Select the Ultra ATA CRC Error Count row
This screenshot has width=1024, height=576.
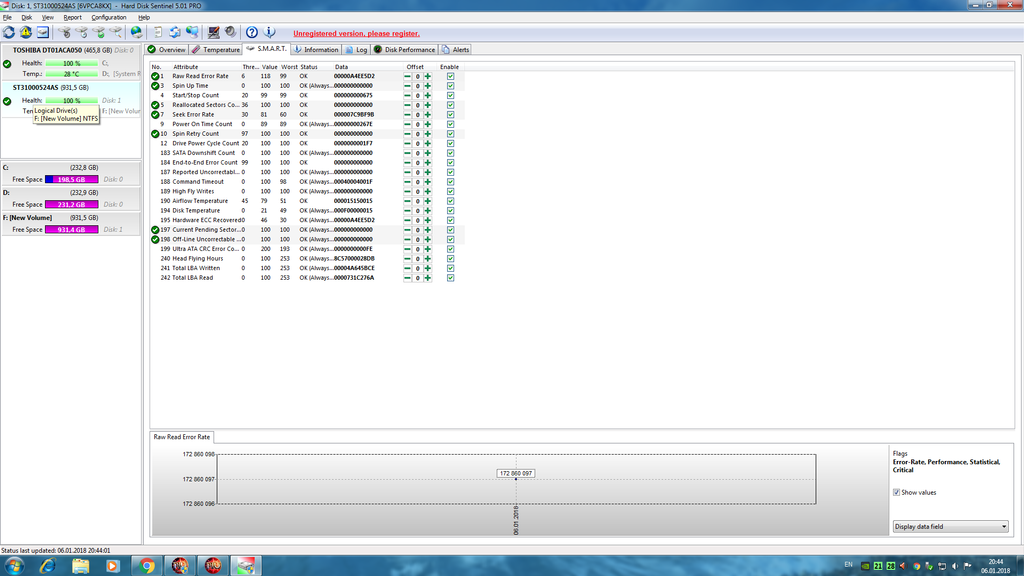[x=307, y=249]
